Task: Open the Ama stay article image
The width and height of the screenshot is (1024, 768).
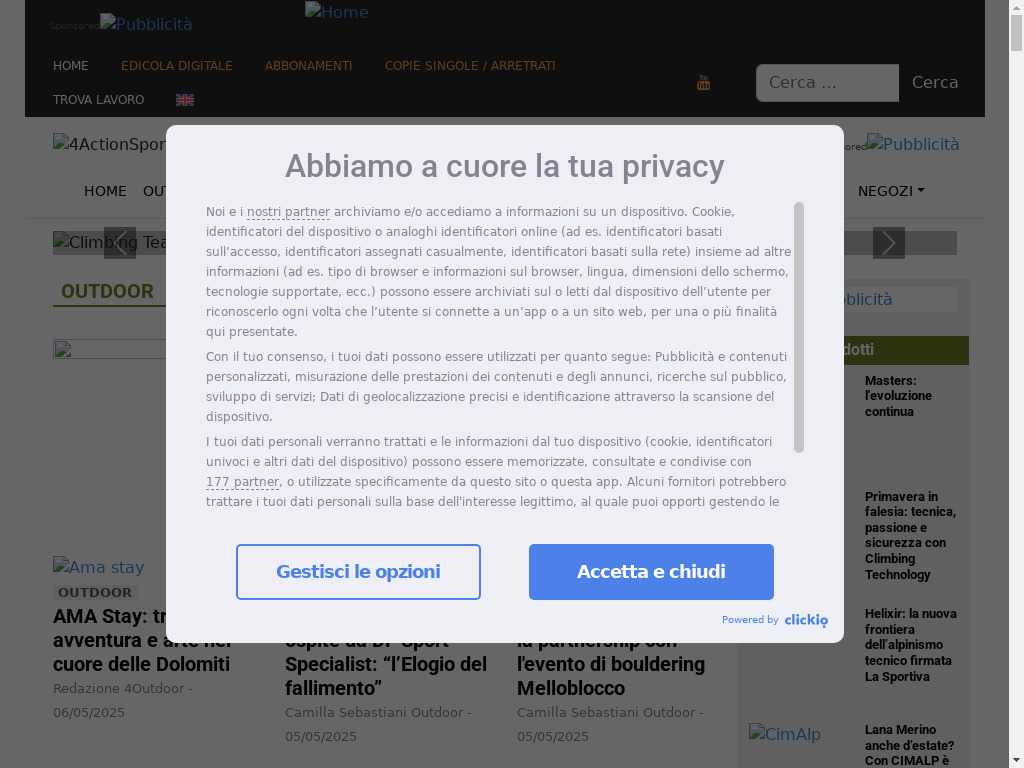Action: pyautogui.click(x=99, y=567)
